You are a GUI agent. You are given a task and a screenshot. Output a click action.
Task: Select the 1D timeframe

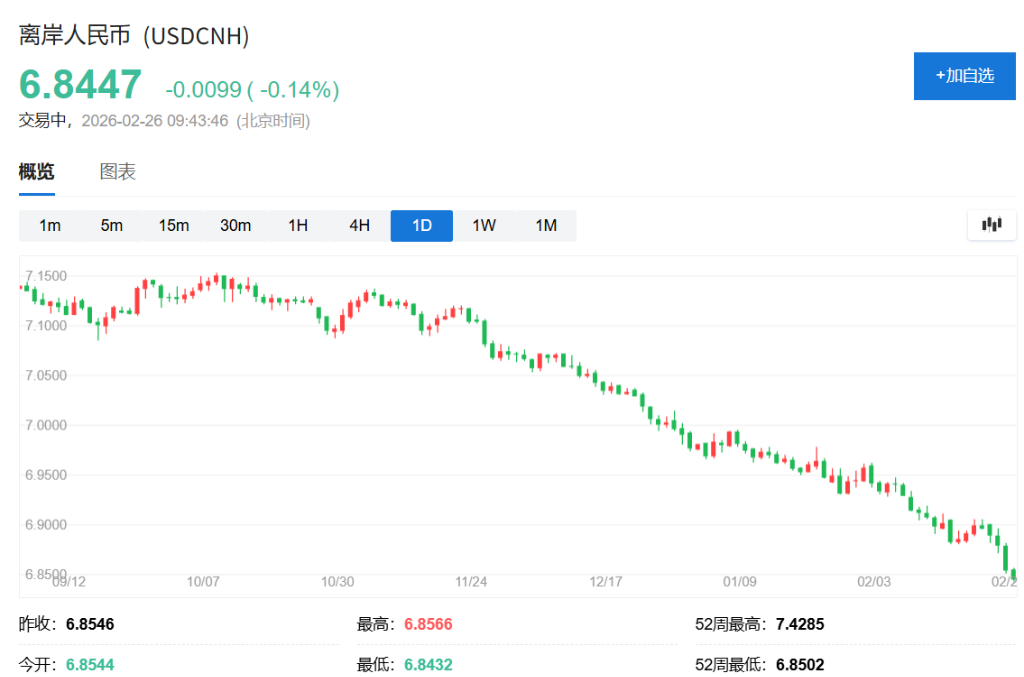point(422,225)
